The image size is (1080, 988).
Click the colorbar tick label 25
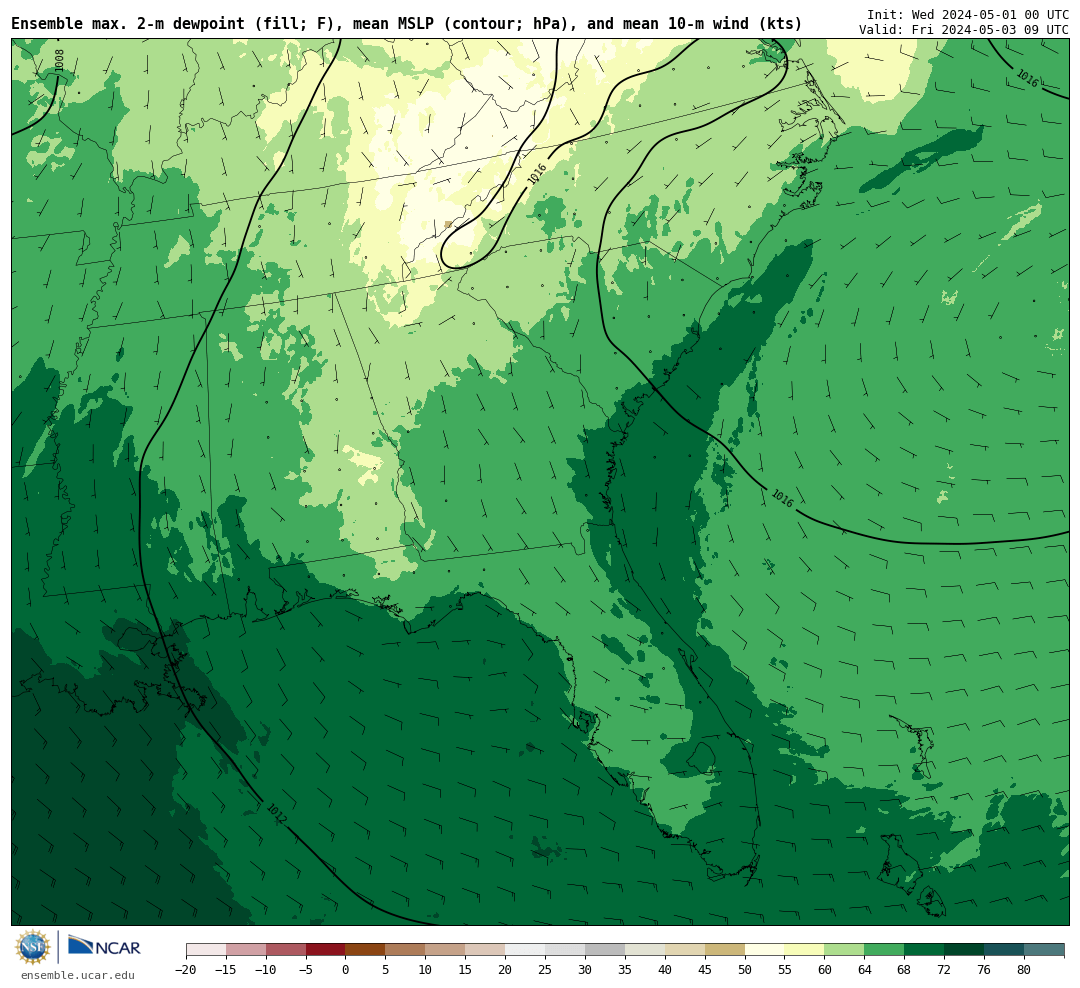[546, 969]
